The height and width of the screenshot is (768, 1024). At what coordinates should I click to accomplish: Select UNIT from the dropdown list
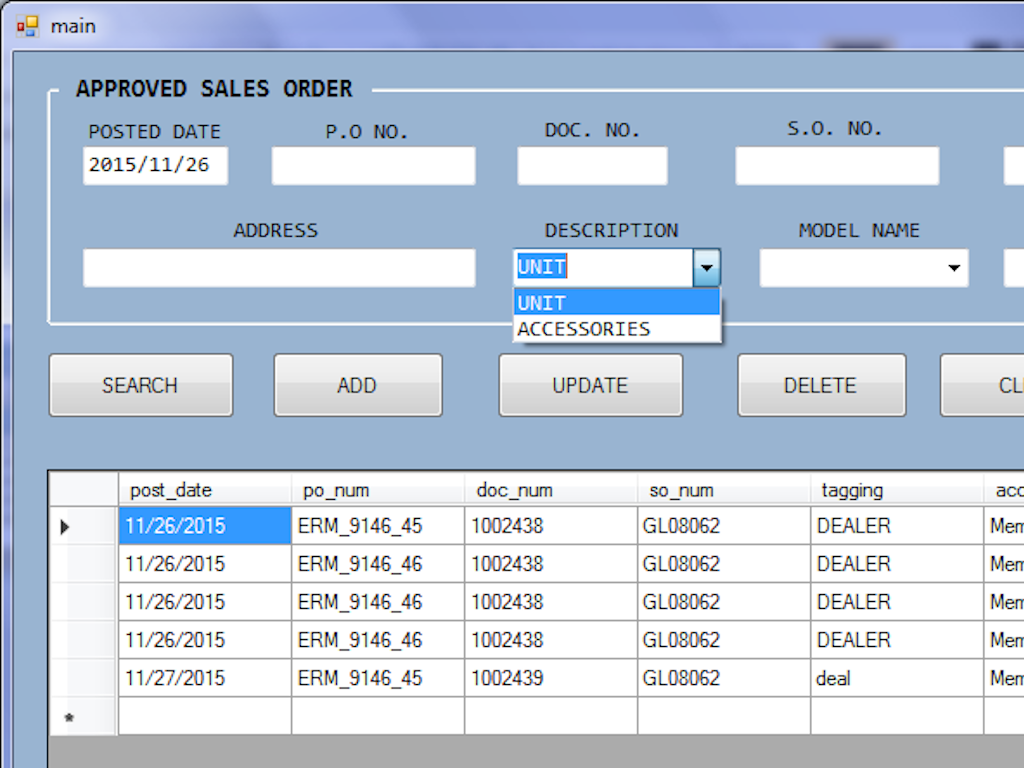(616, 303)
